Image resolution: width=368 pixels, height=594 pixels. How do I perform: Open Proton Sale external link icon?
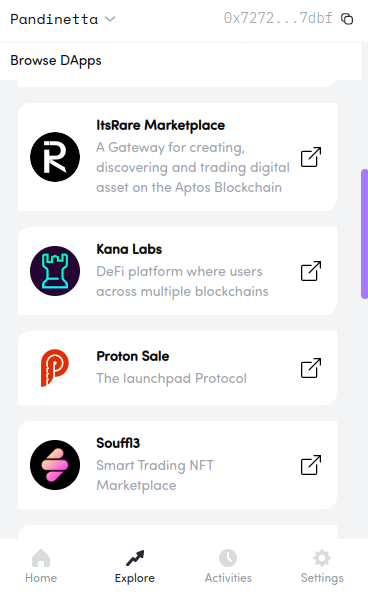pos(311,368)
